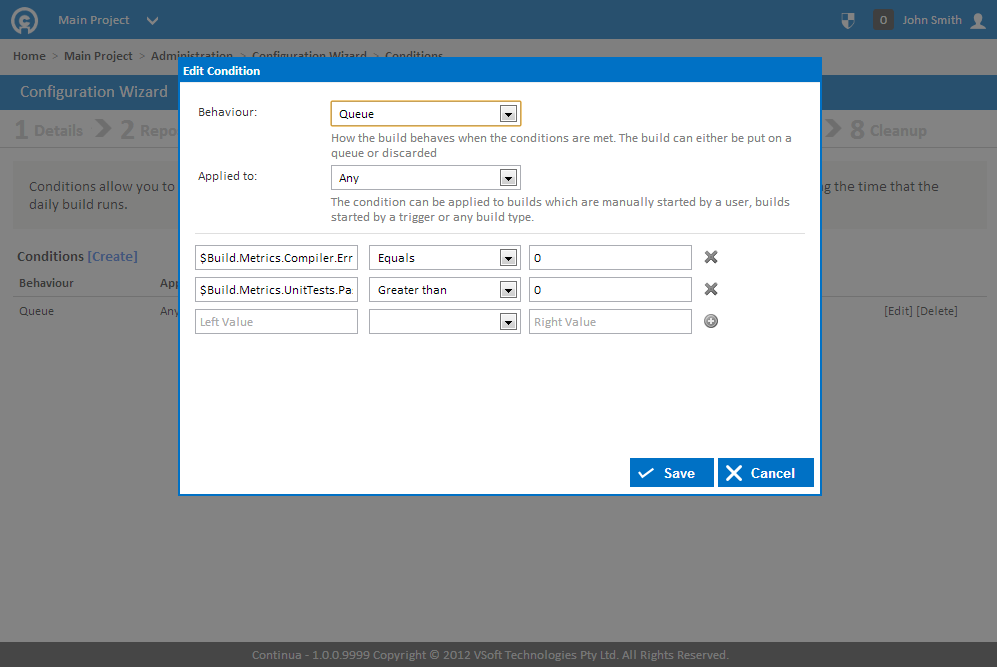
Task: Go to wizard step 1 Details
Action: click(x=49, y=130)
